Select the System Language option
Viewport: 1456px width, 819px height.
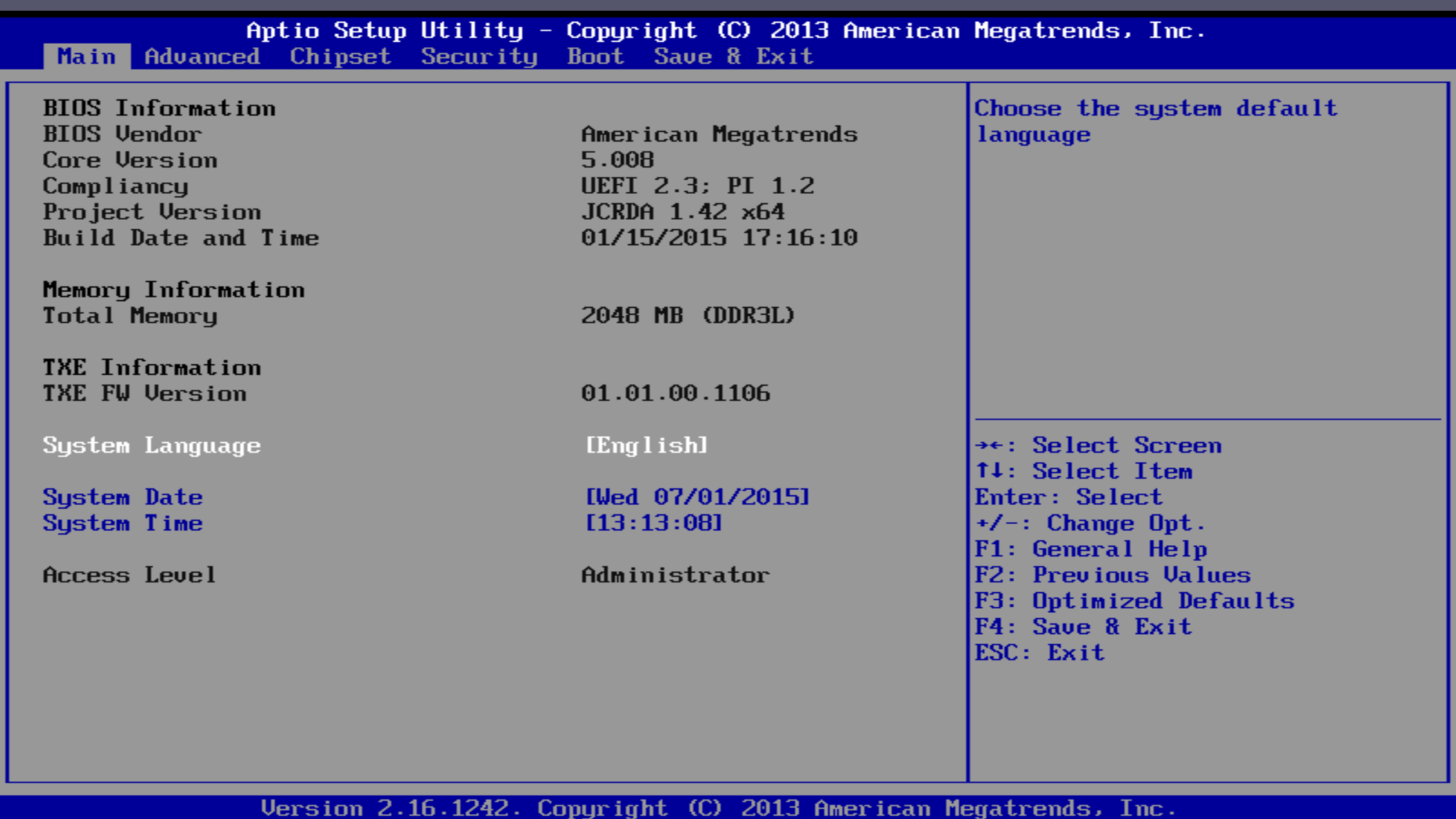point(152,445)
